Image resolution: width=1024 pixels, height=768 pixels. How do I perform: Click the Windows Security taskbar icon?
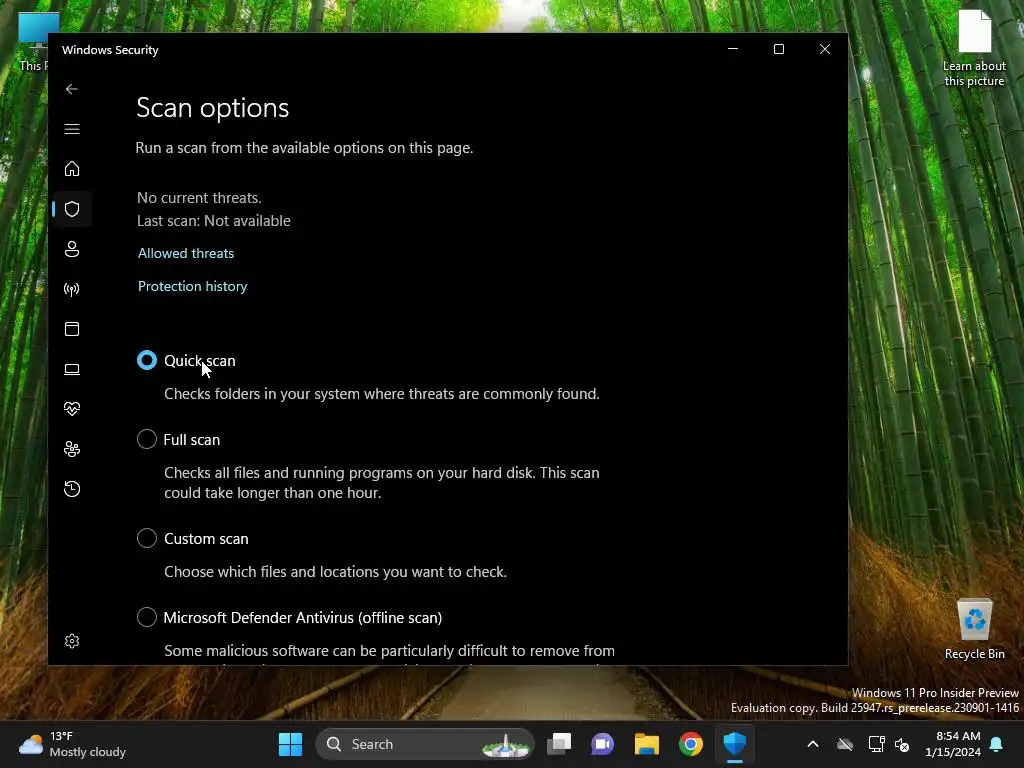(735, 744)
